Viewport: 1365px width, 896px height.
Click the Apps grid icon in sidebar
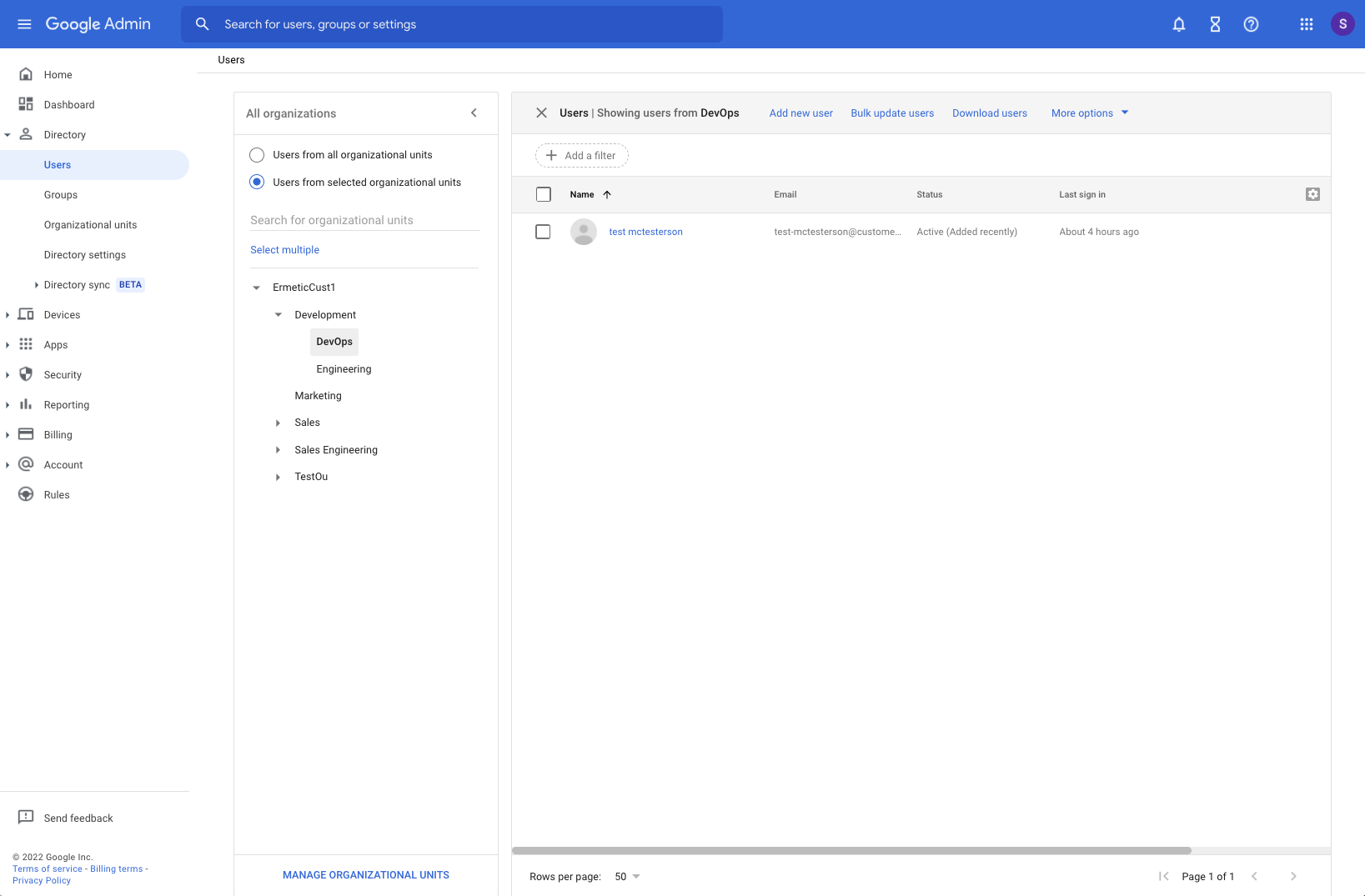point(26,344)
